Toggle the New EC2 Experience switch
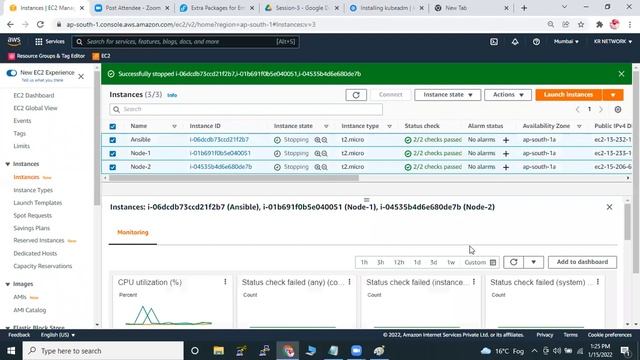 point(11,73)
